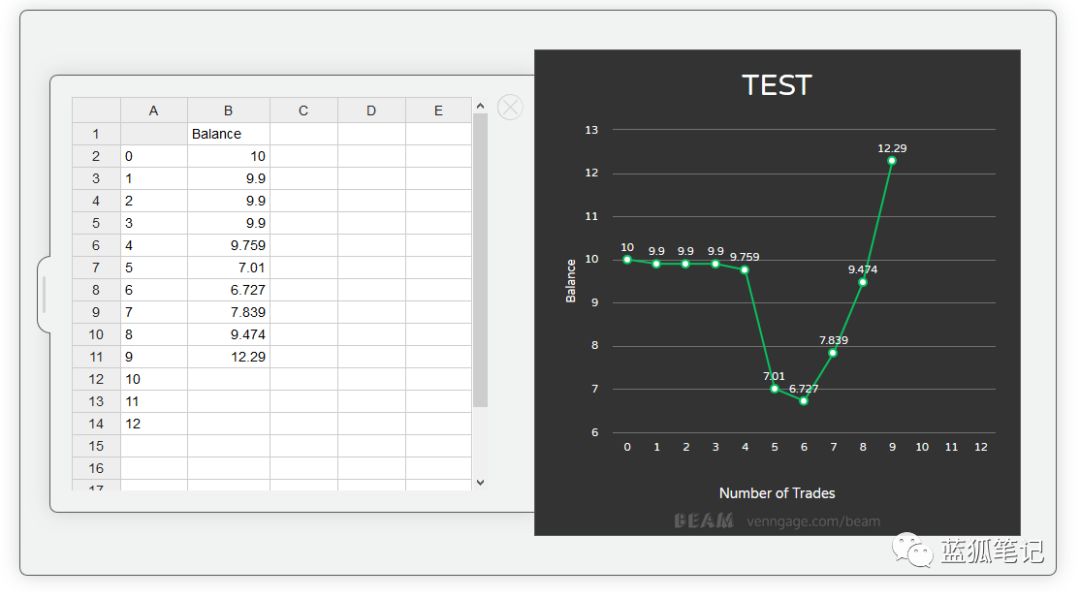The width and height of the screenshot is (1080, 599).
Task: Select column C header
Action: pos(303,111)
